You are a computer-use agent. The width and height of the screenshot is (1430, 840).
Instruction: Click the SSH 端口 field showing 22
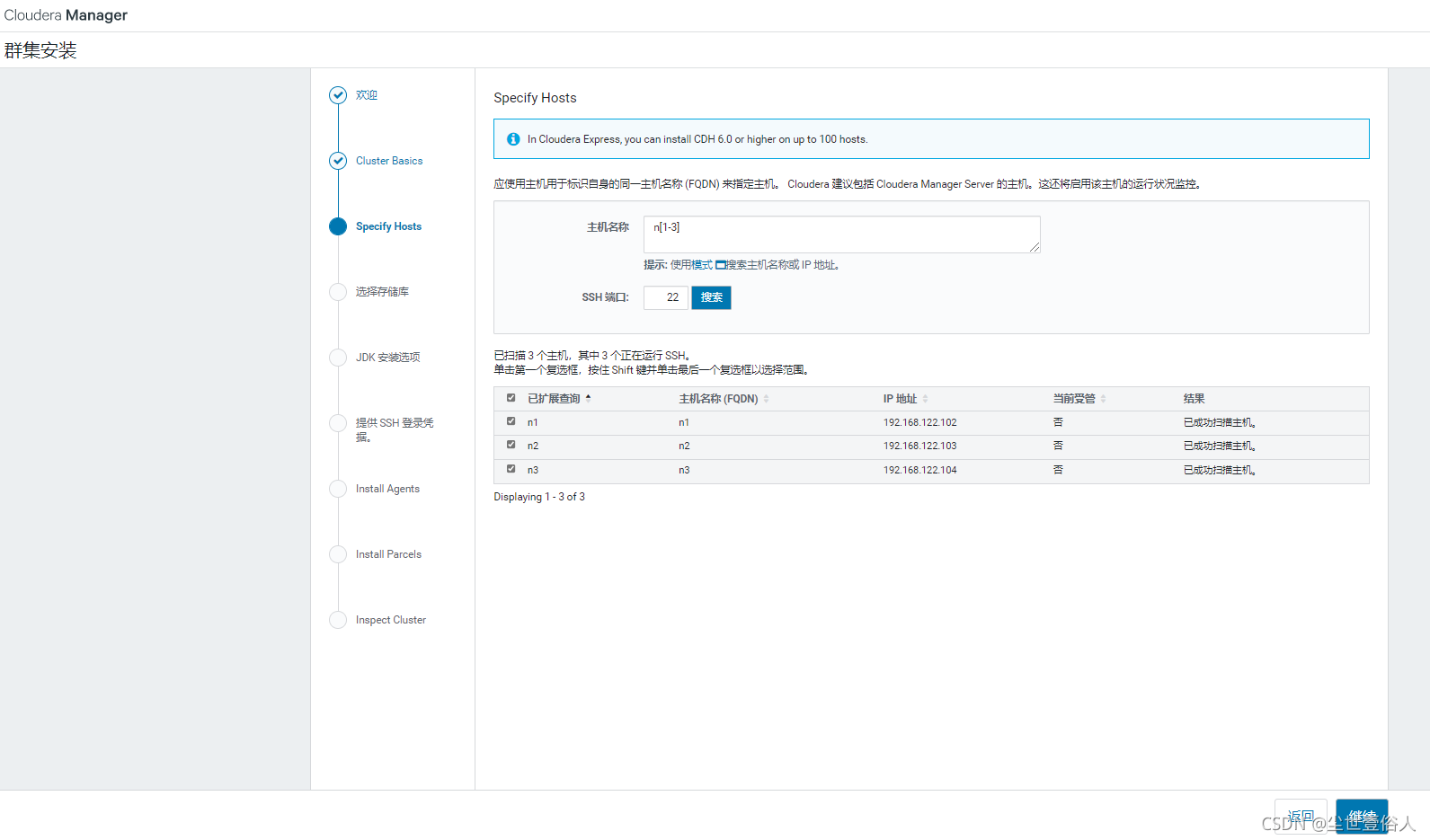tap(666, 297)
